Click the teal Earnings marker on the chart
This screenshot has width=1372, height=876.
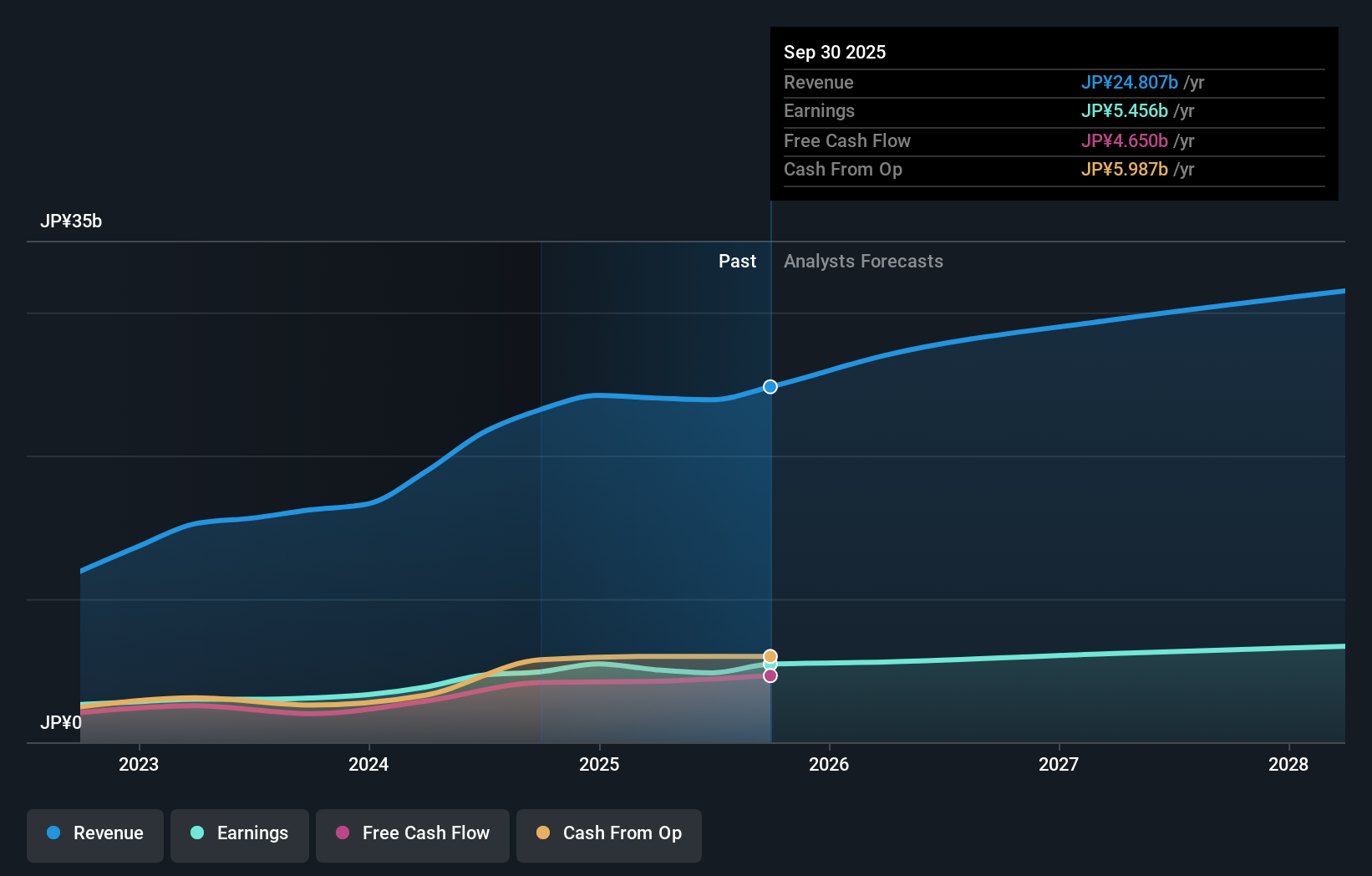770,665
